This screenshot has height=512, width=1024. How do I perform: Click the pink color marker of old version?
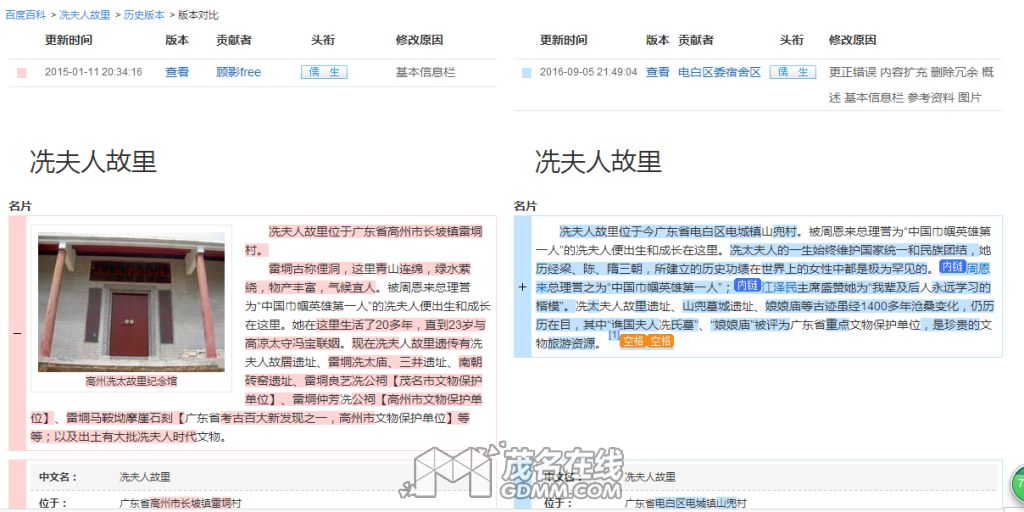tap(21, 73)
